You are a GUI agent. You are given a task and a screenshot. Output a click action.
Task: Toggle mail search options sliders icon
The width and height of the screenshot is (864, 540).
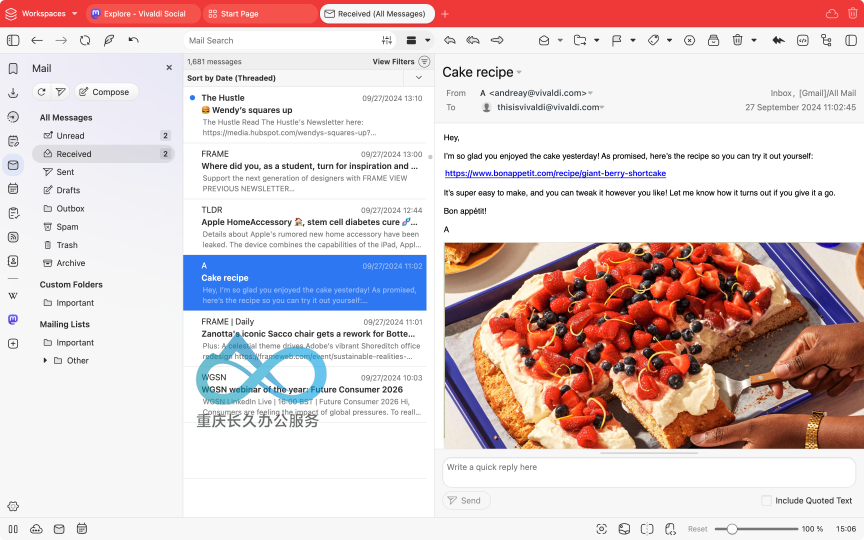pos(387,40)
